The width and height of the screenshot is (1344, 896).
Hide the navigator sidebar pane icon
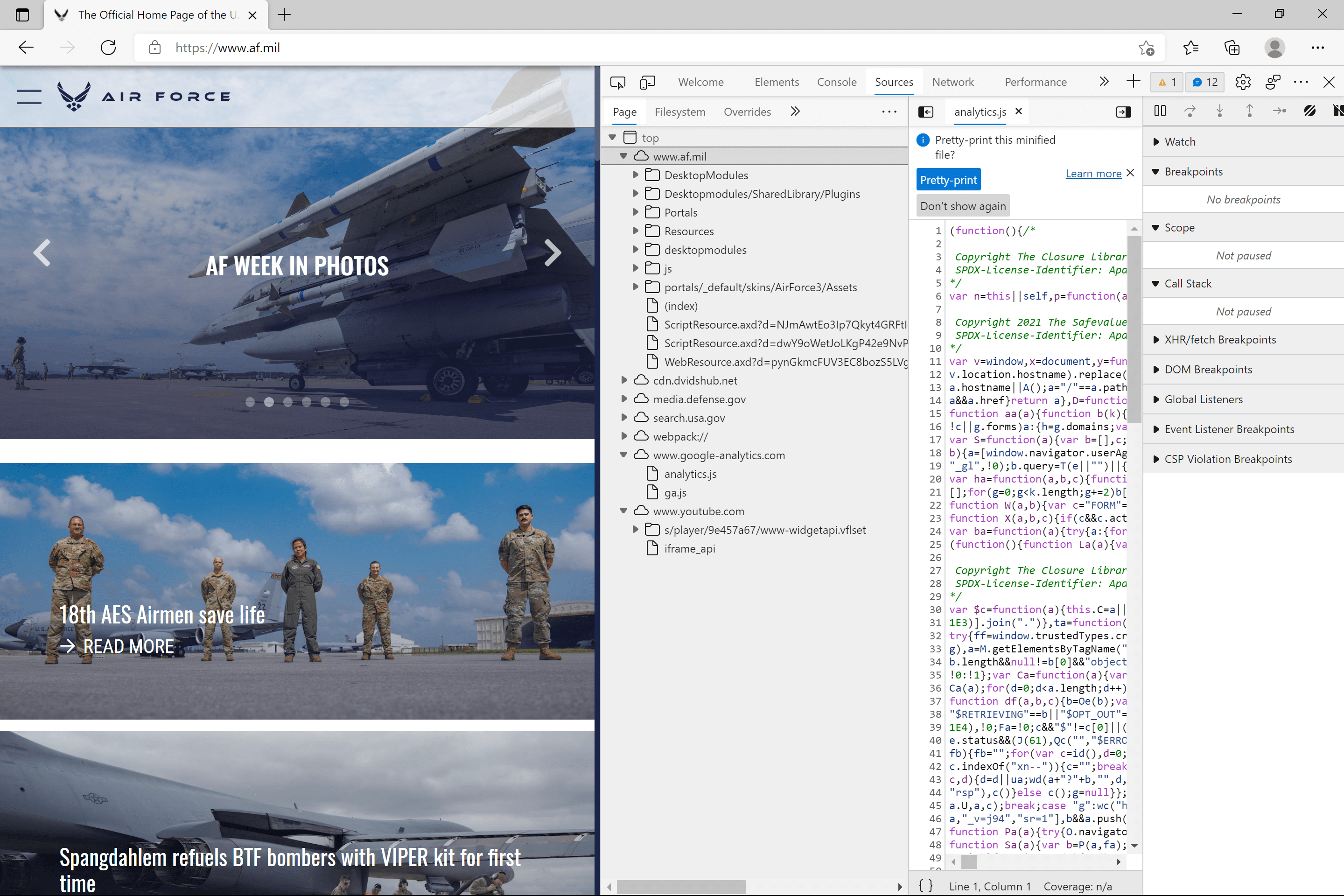926,112
